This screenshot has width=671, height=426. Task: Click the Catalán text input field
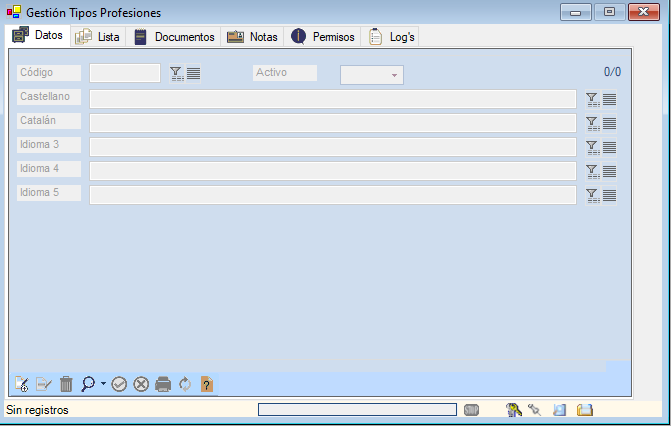332,123
